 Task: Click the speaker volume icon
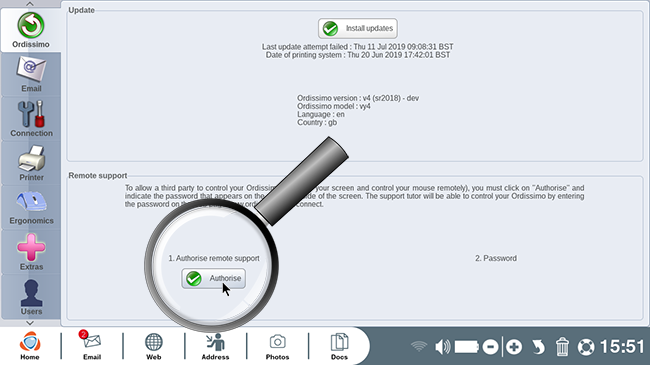pos(443,346)
